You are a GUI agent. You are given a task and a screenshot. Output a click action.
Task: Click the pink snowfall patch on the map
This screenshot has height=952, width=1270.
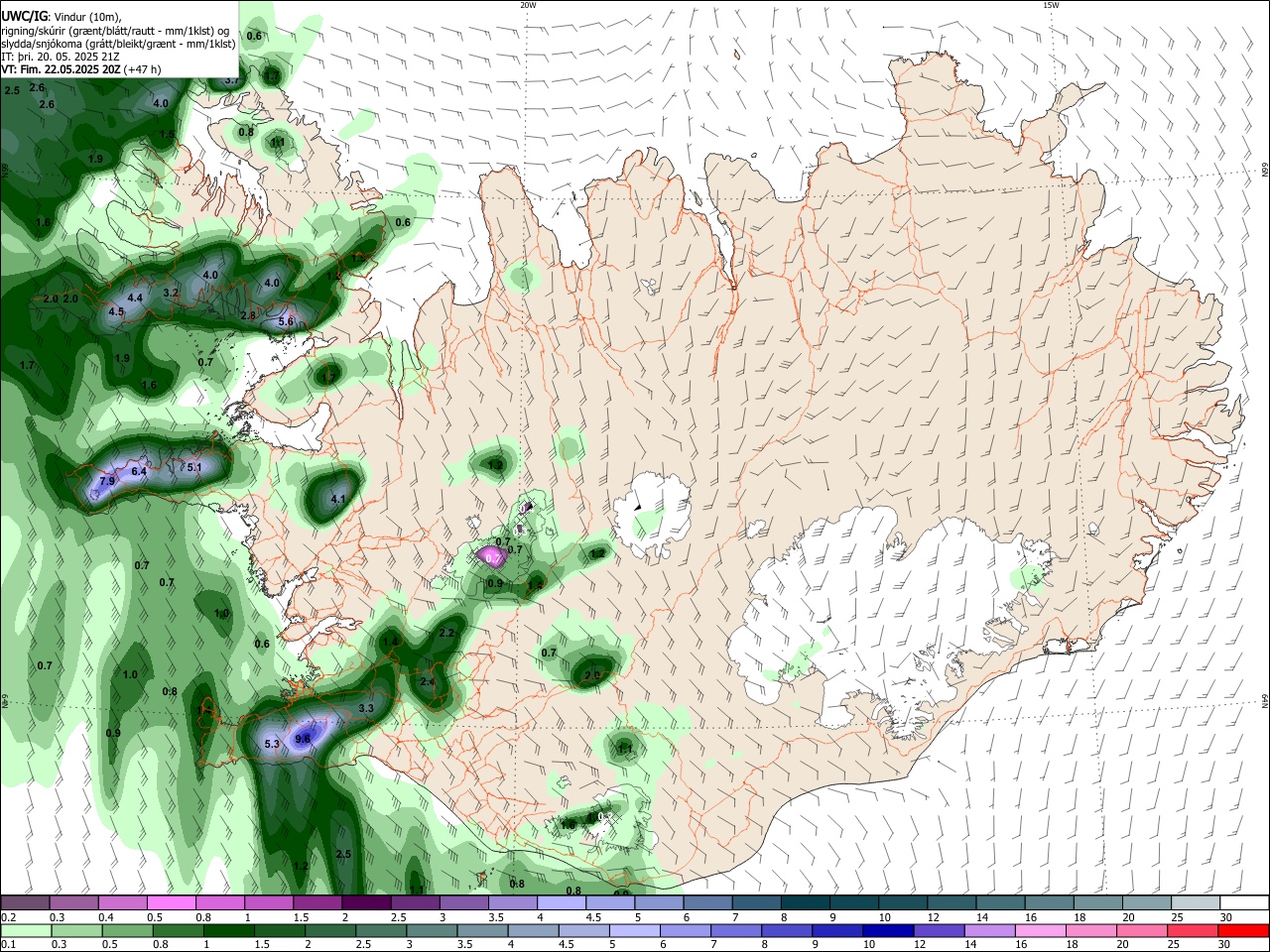pyautogui.click(x=491, y=555)
